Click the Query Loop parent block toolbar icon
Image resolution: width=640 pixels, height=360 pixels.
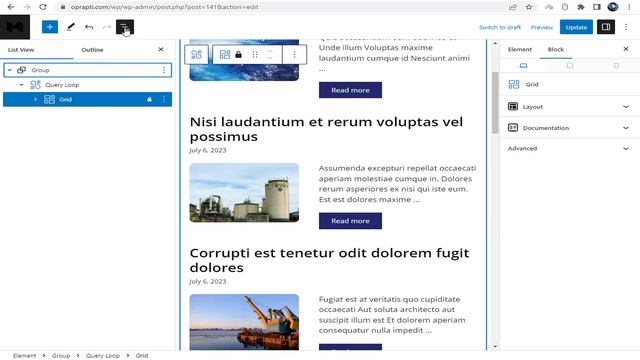(196, 55)
